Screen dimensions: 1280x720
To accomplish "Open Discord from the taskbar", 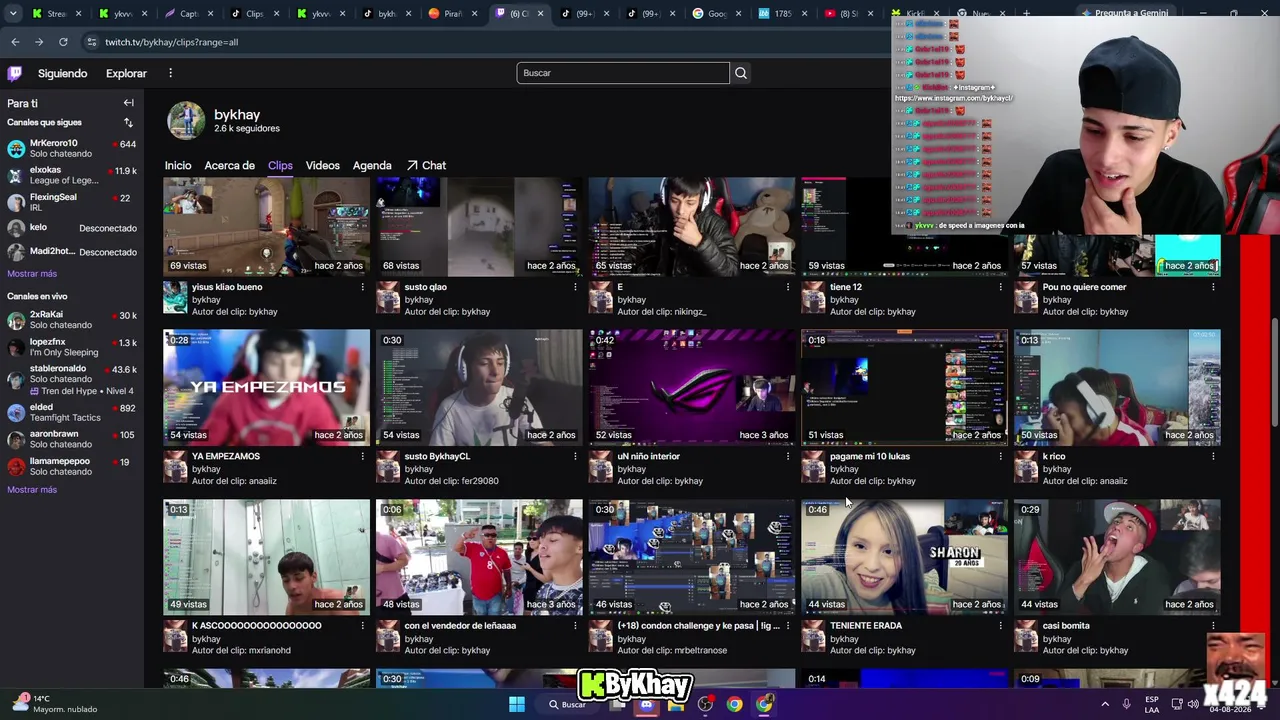I will [646, 704].
